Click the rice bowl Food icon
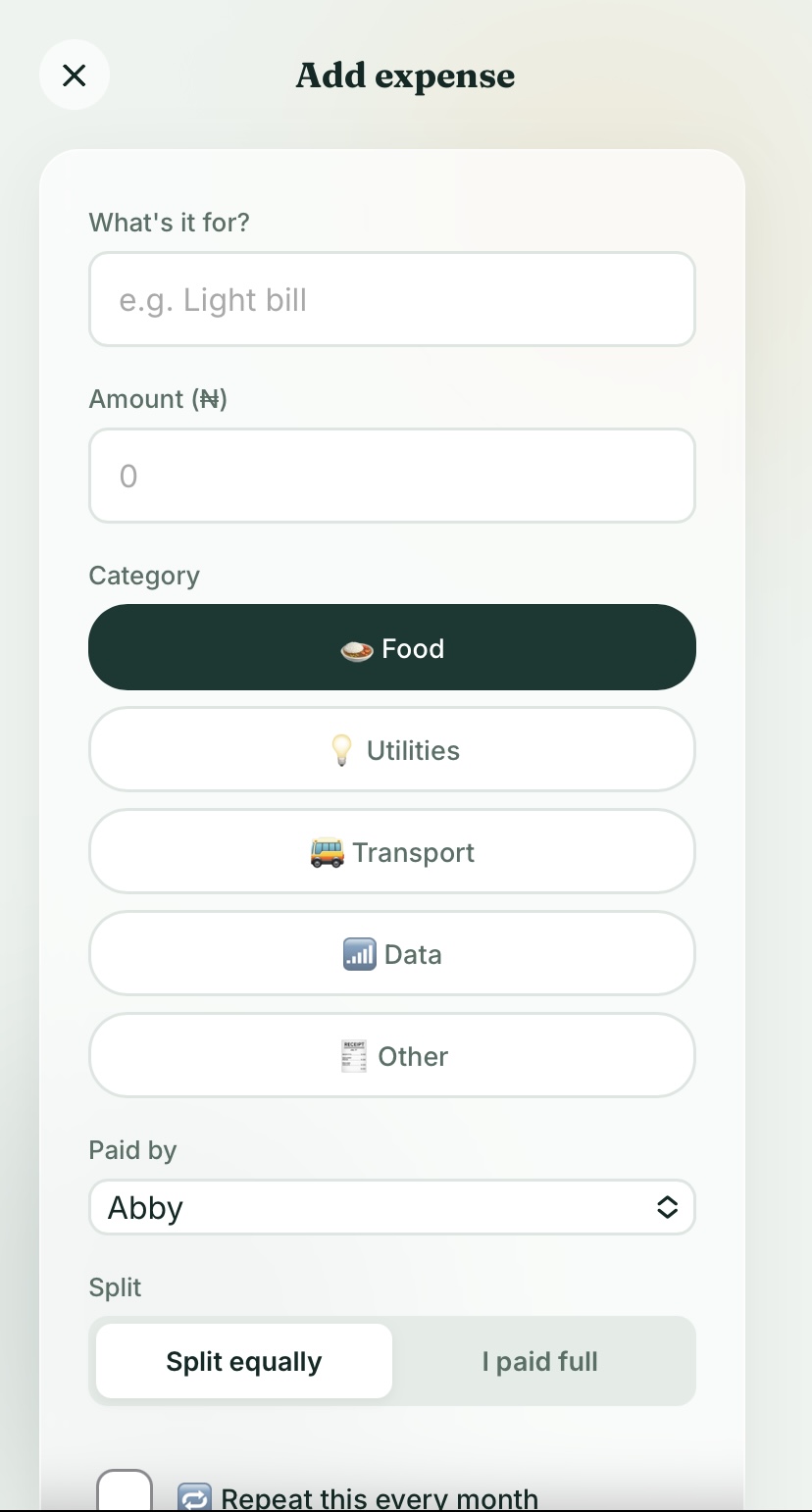 click(x=357, y=649)
